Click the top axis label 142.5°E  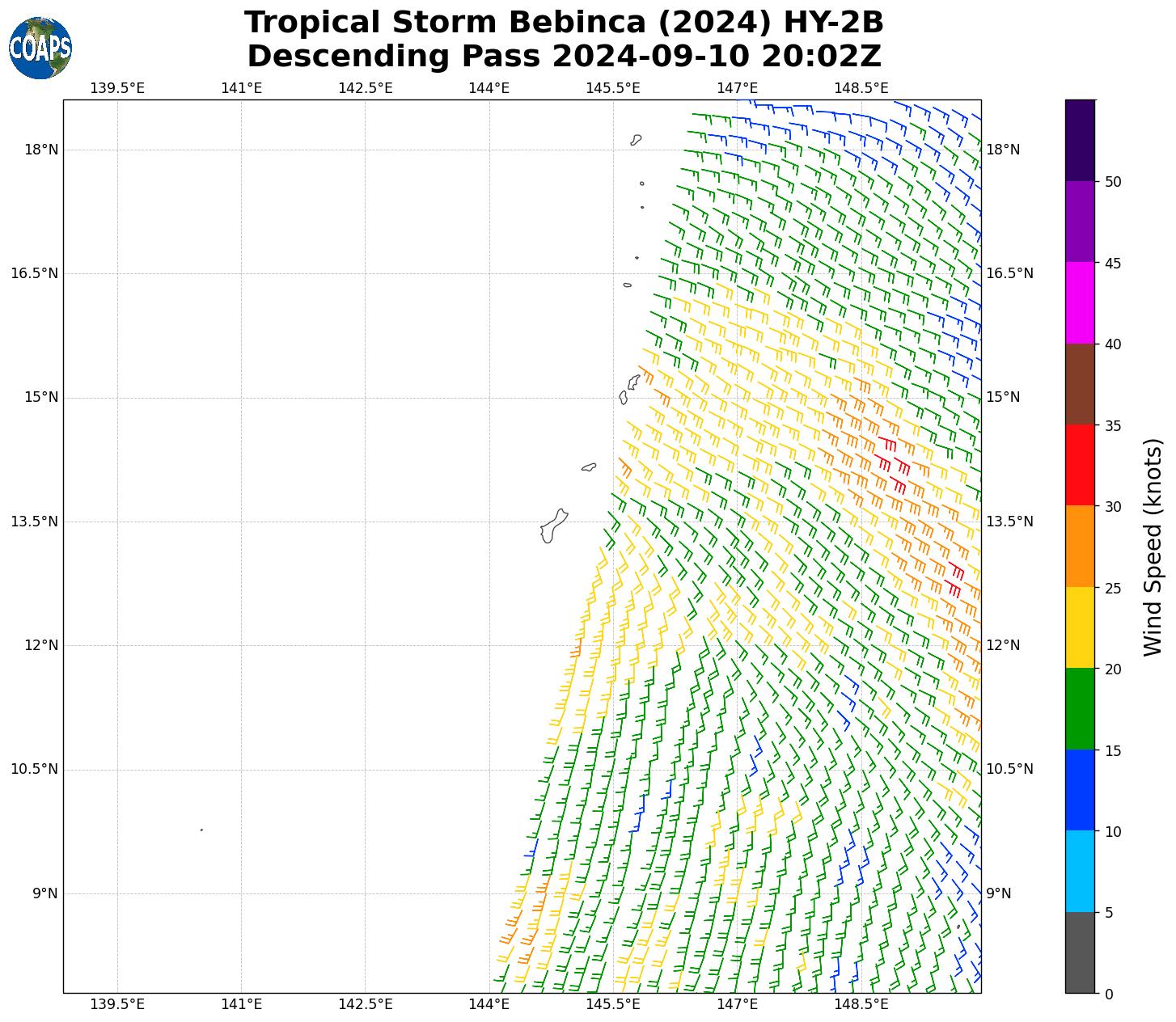click(365, 88)
